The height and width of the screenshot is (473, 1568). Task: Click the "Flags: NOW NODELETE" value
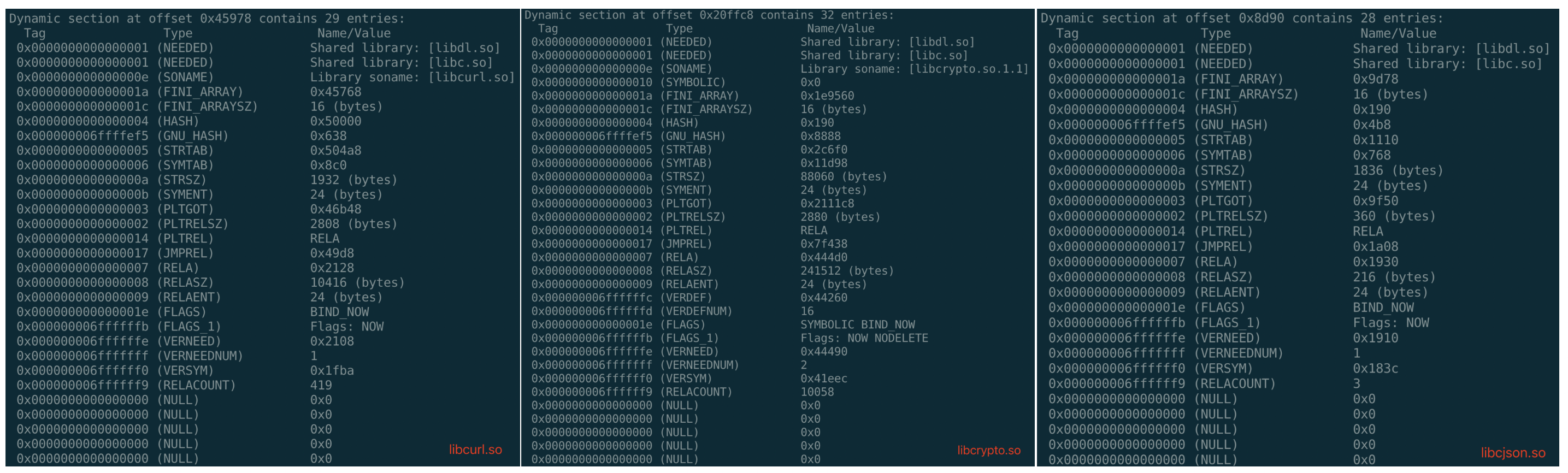(x=864, y=338)
